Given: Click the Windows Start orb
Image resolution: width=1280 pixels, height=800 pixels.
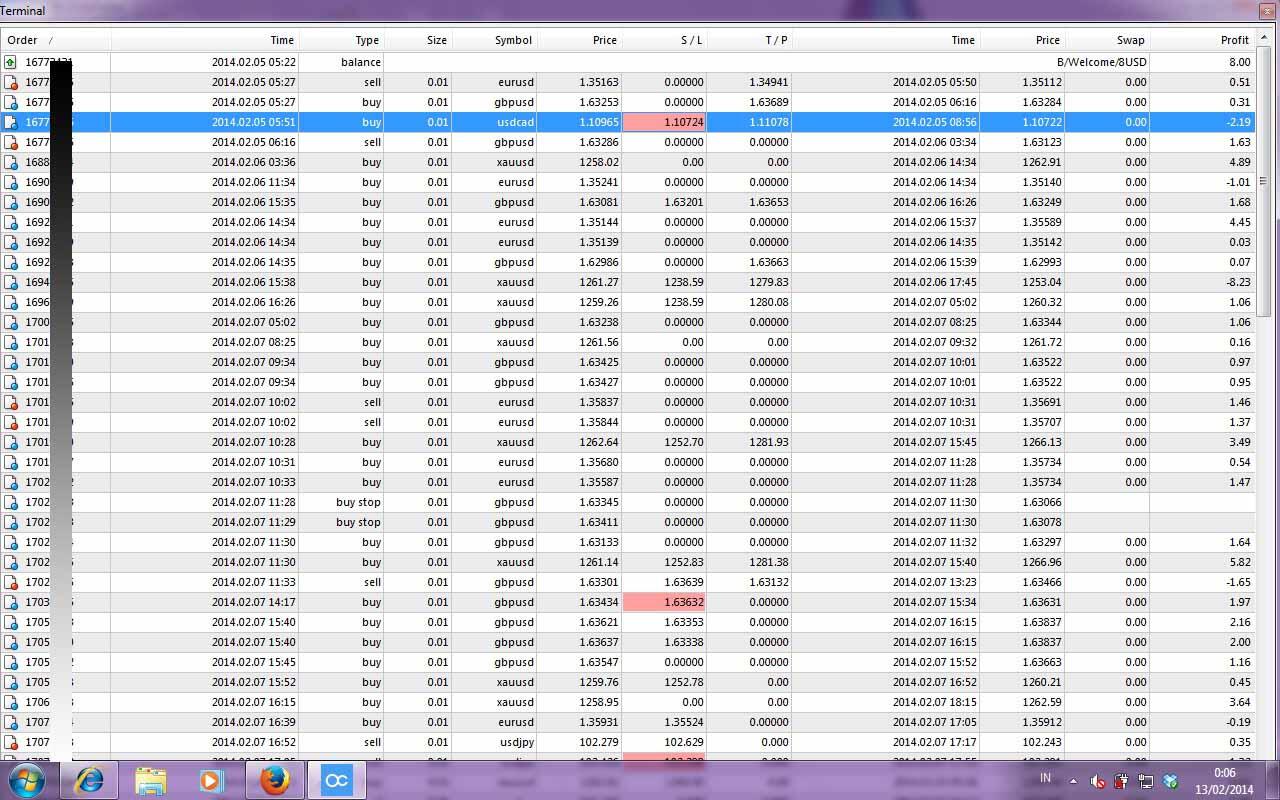Looking at the screenshot, I should [27, 780].
